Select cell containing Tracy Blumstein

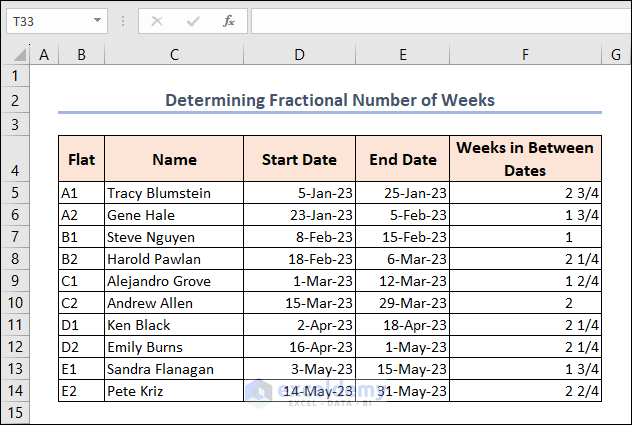pyautogui.click(x=174, y=193)
